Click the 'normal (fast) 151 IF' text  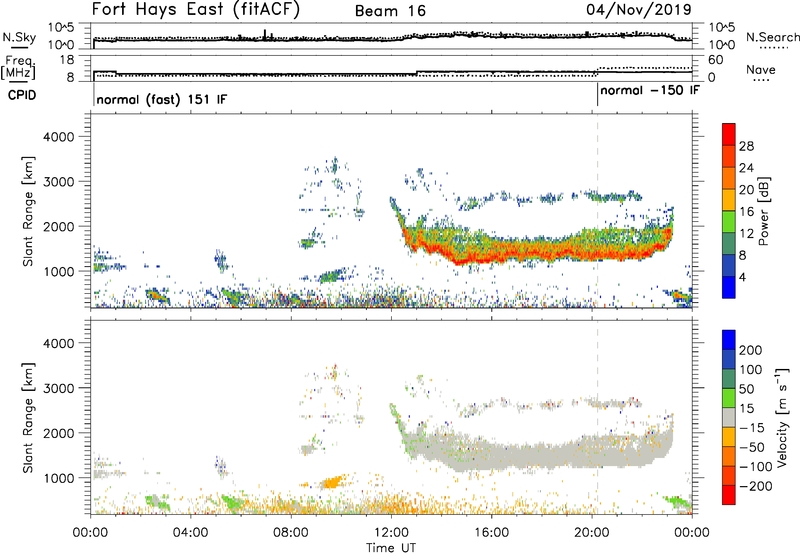(x=161, y=99)
